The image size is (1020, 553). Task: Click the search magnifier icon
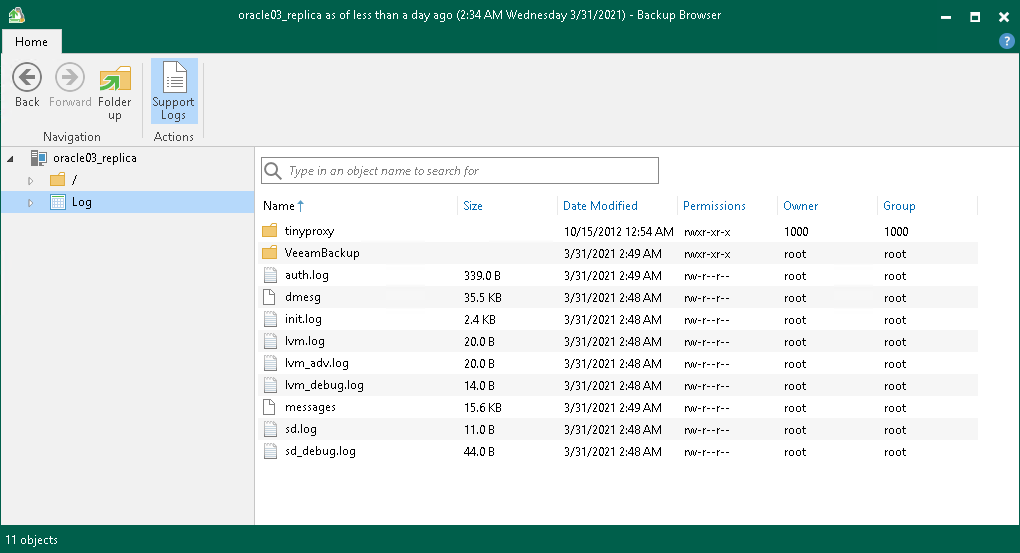[x=272, y=171]
